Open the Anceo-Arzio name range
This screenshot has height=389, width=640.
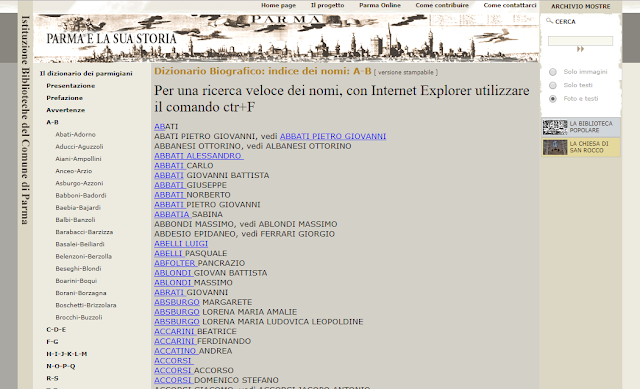(74, 171)
